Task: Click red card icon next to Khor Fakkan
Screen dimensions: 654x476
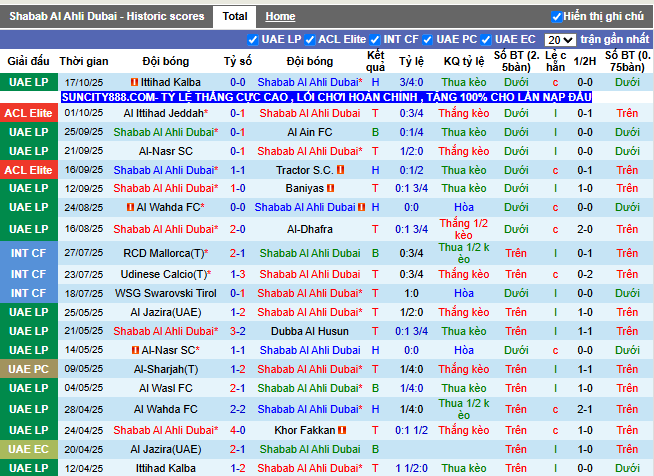Action: [343, 430]
